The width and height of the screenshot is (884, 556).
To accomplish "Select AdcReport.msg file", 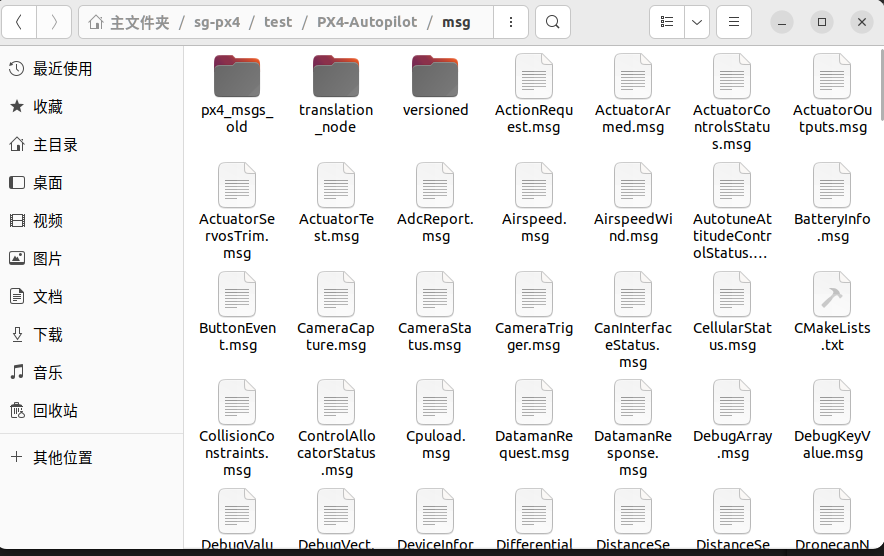I will click(435, 203).
